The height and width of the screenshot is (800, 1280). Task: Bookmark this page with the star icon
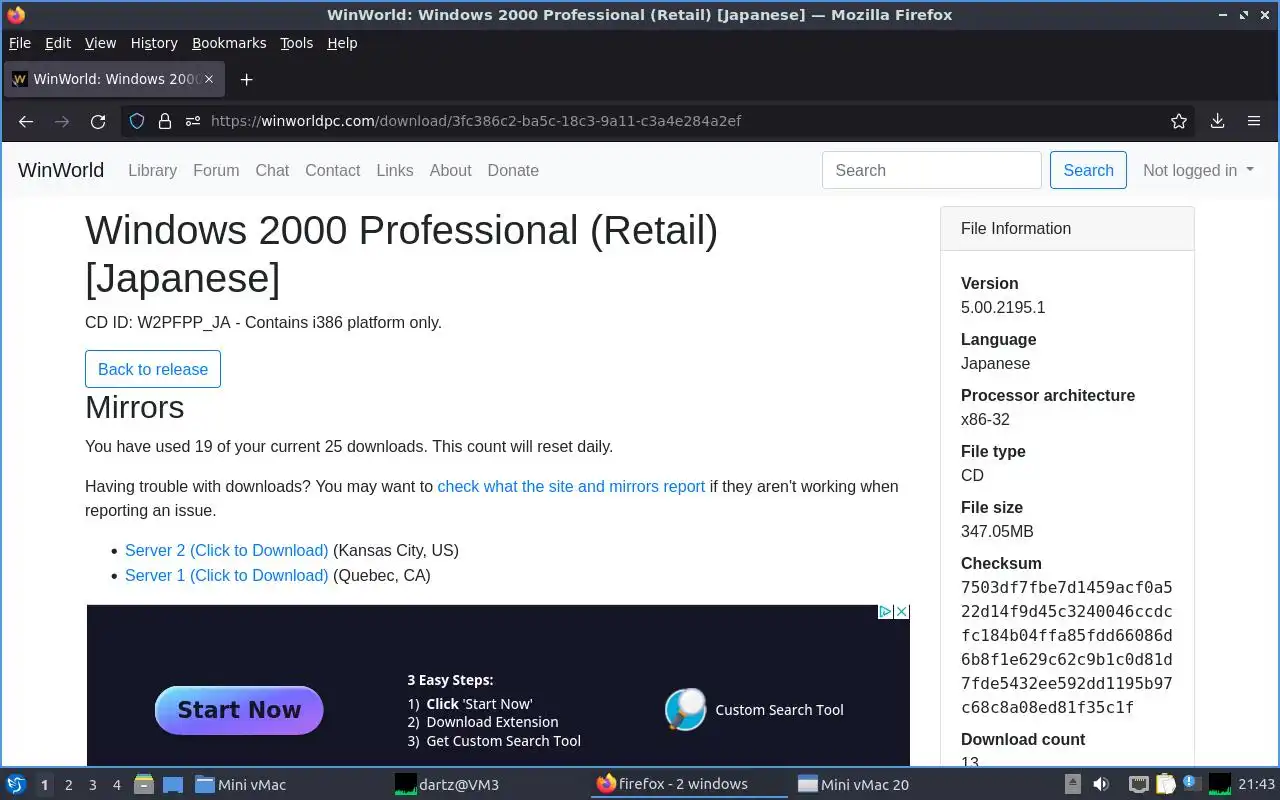pos(1179,121)
